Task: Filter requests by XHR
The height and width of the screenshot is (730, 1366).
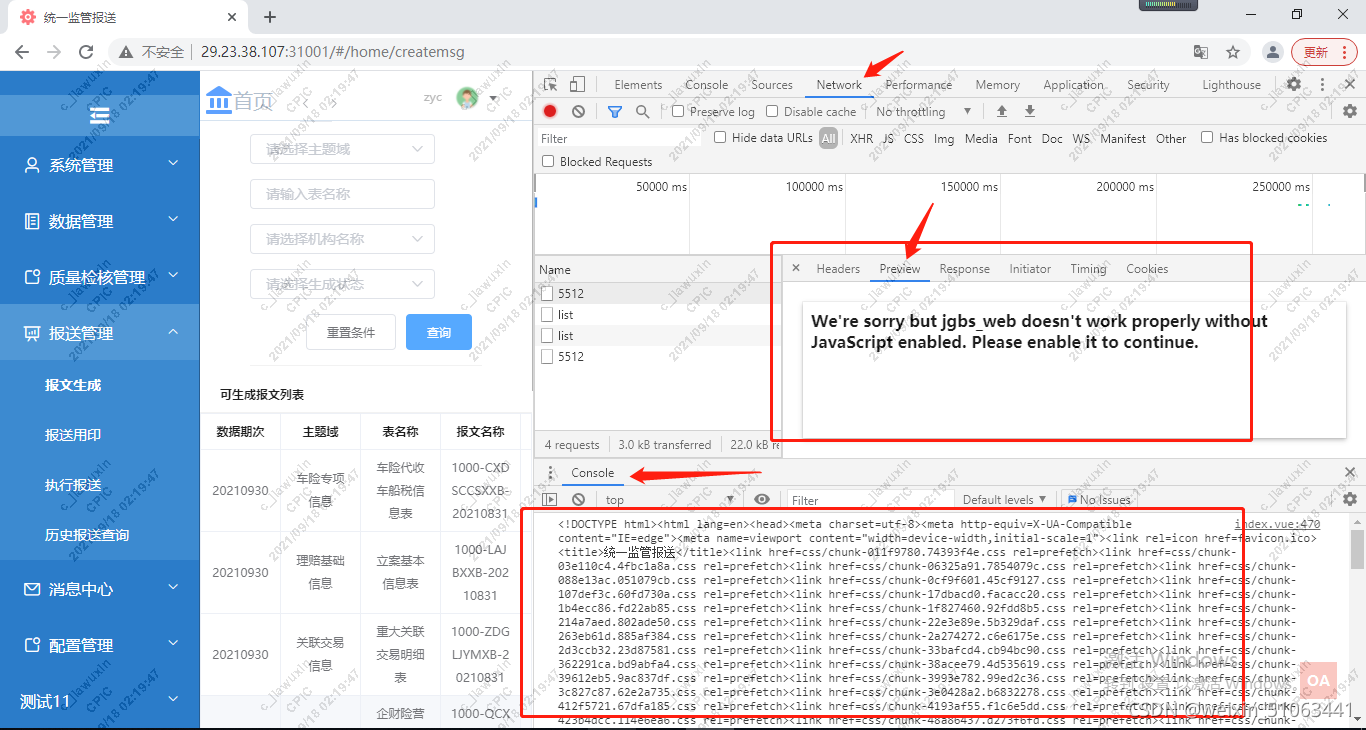Action: click(x=861, y=138)
